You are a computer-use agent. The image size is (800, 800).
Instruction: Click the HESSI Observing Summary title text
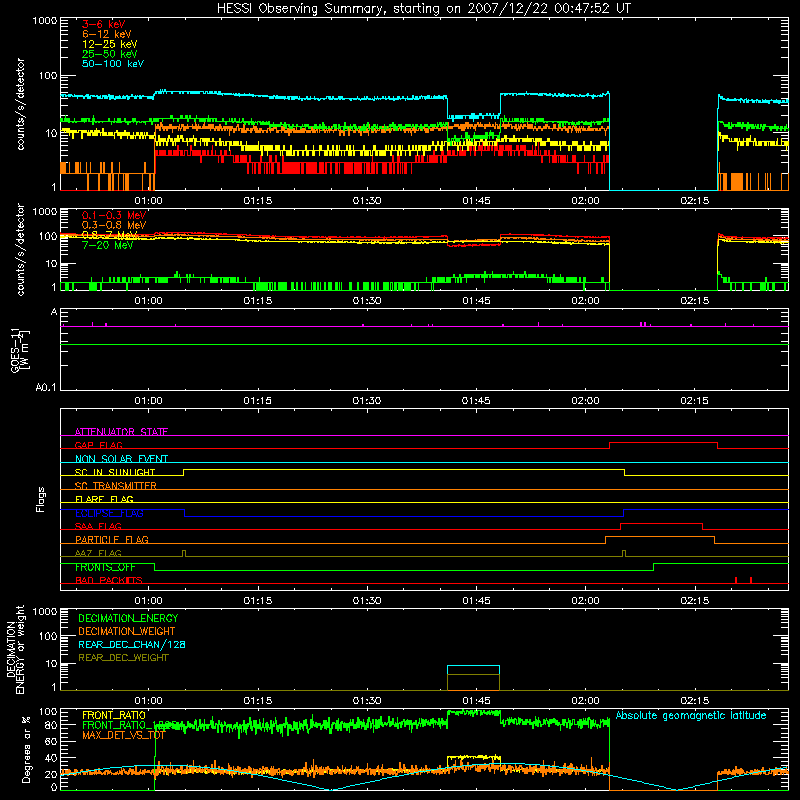(x=423, y=9)
